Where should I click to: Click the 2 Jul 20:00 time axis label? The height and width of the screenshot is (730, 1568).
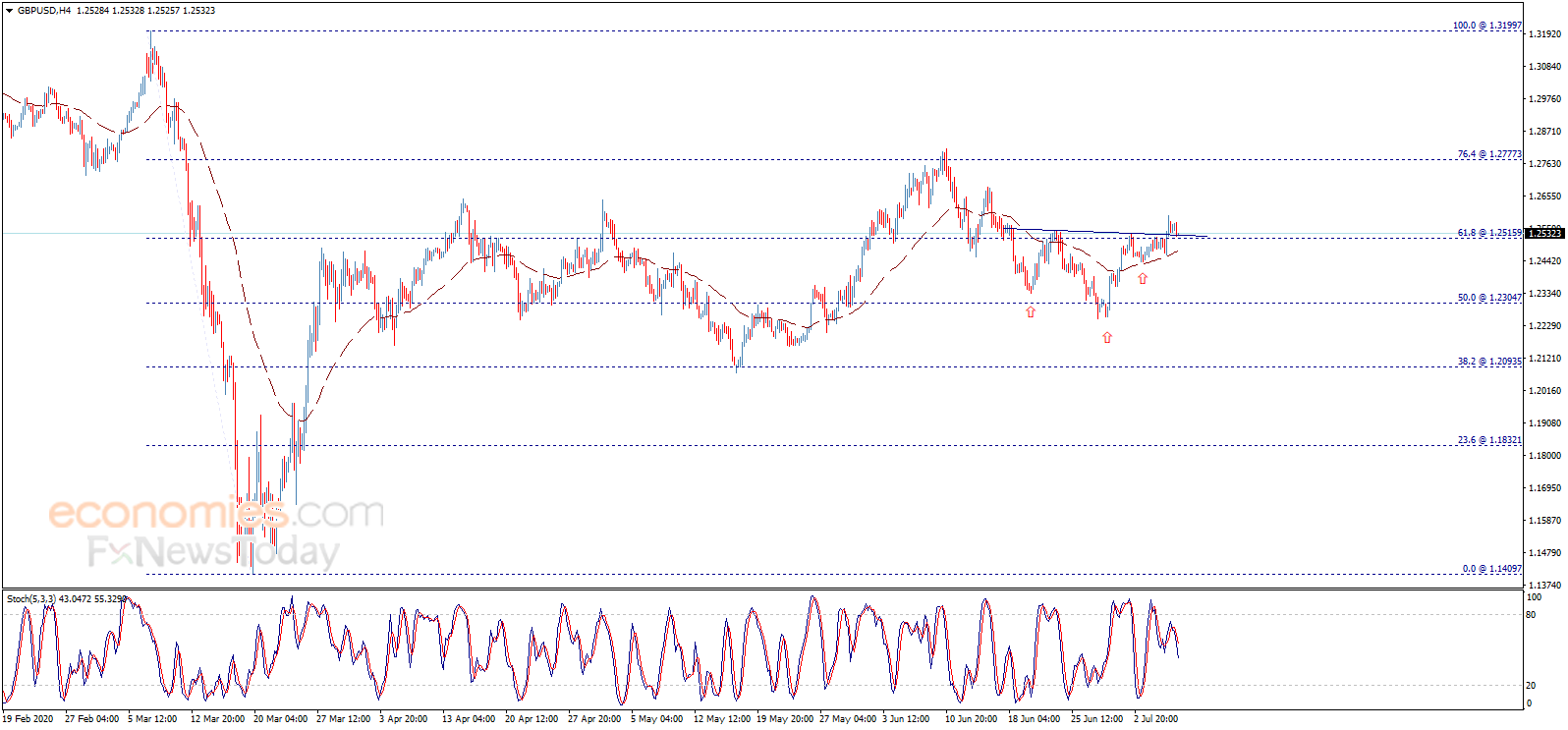pyautogui.click(x=1155, y=719)
